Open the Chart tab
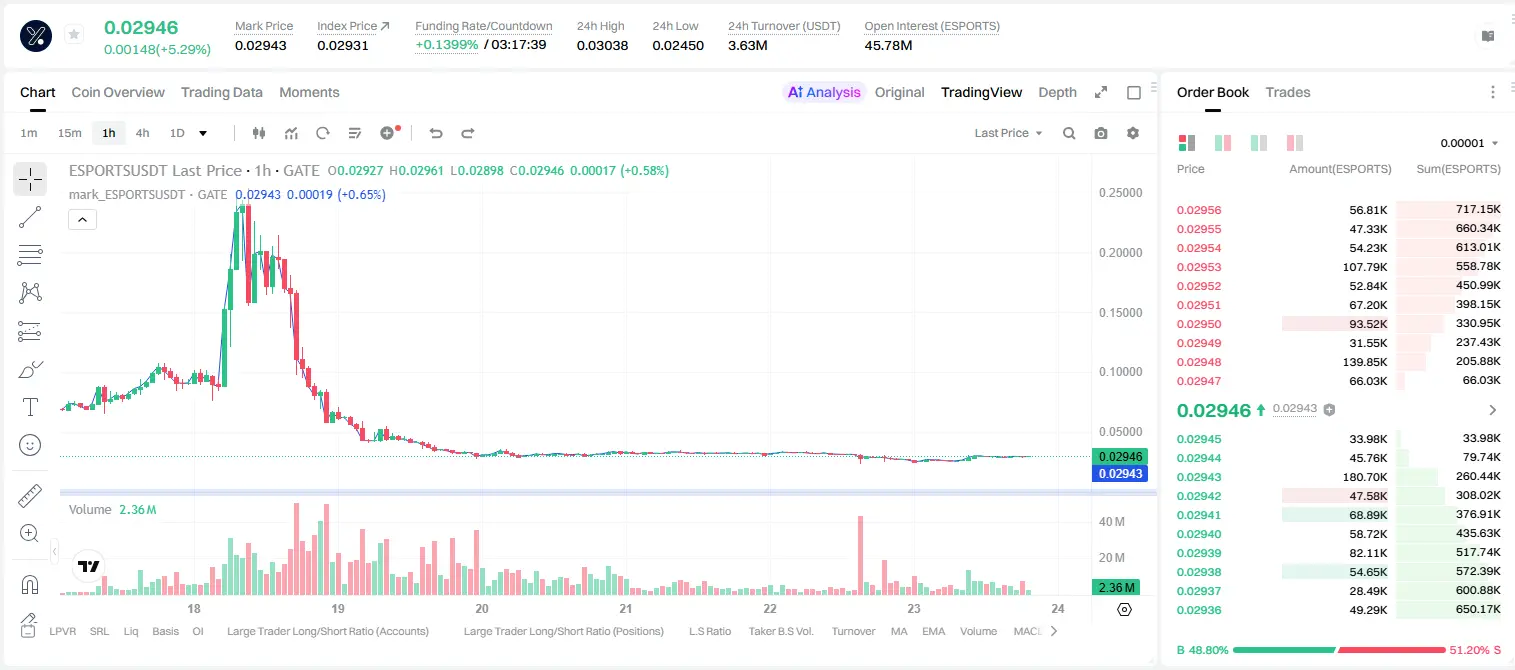This screenshot has width=1515, height=670. pos(38,92)
